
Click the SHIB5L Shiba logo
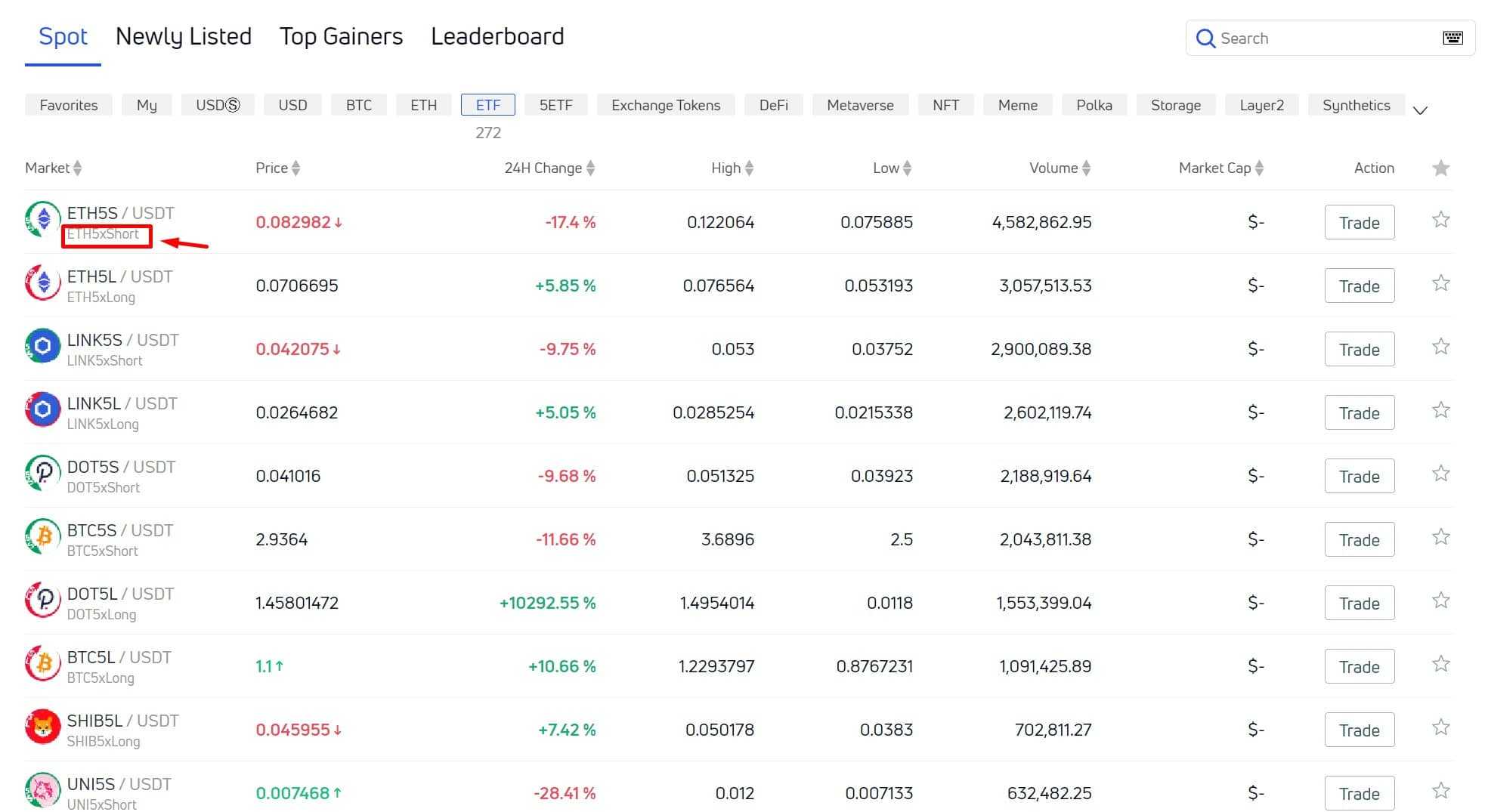(x=43, y=727)
